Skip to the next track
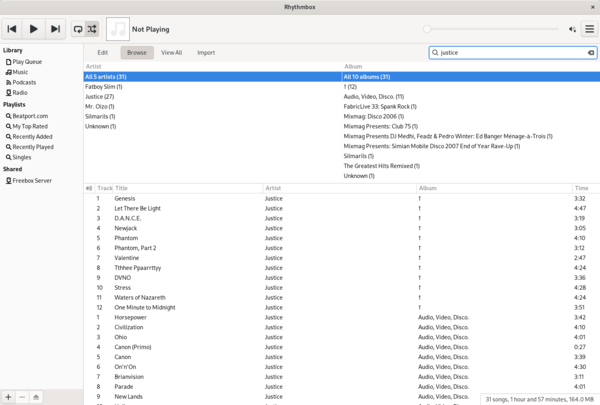Viewport: 600px width, 405px height. click(x=55, y=30)
